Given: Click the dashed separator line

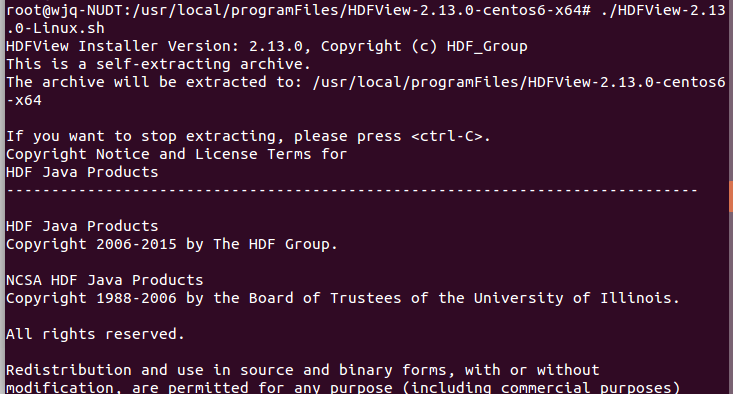Looking at the screenshot, I should point(352,190).
